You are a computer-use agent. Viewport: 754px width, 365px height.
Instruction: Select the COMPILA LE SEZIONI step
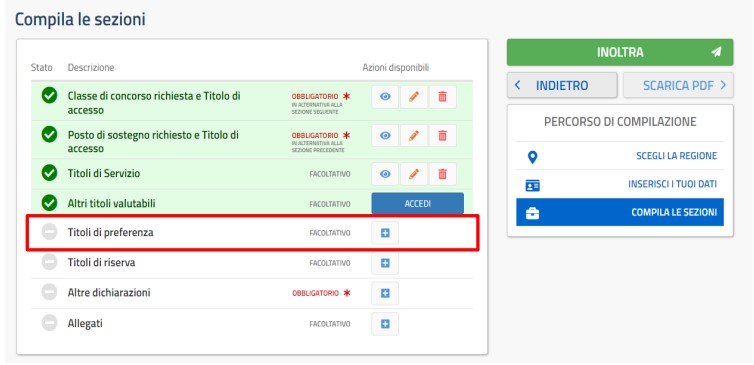point(620,212)
